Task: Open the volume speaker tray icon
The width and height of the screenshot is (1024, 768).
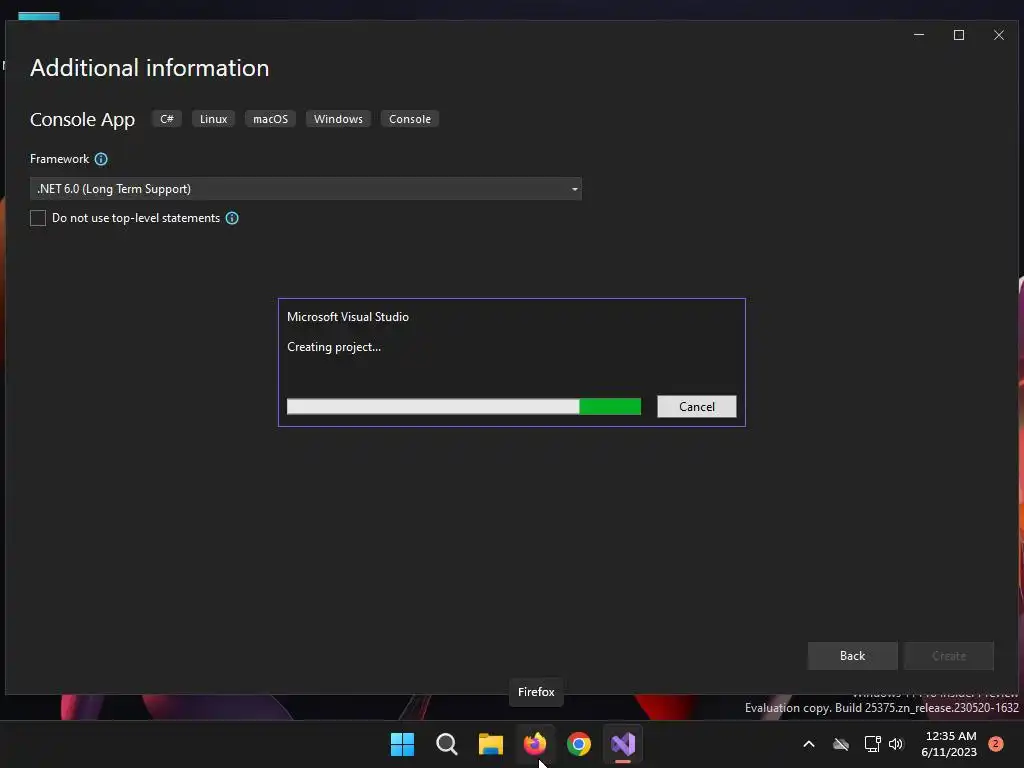Action: 896,744
